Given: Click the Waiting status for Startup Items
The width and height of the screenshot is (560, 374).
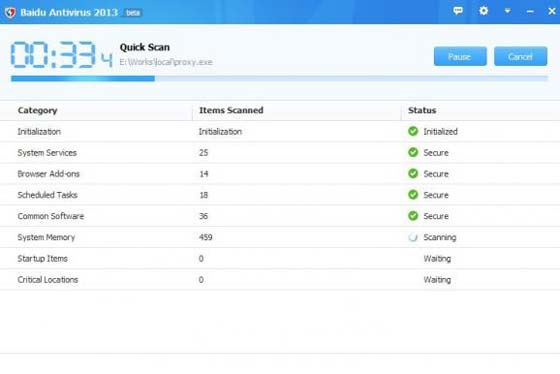Looking at the screenshot, I should [437, 259].
